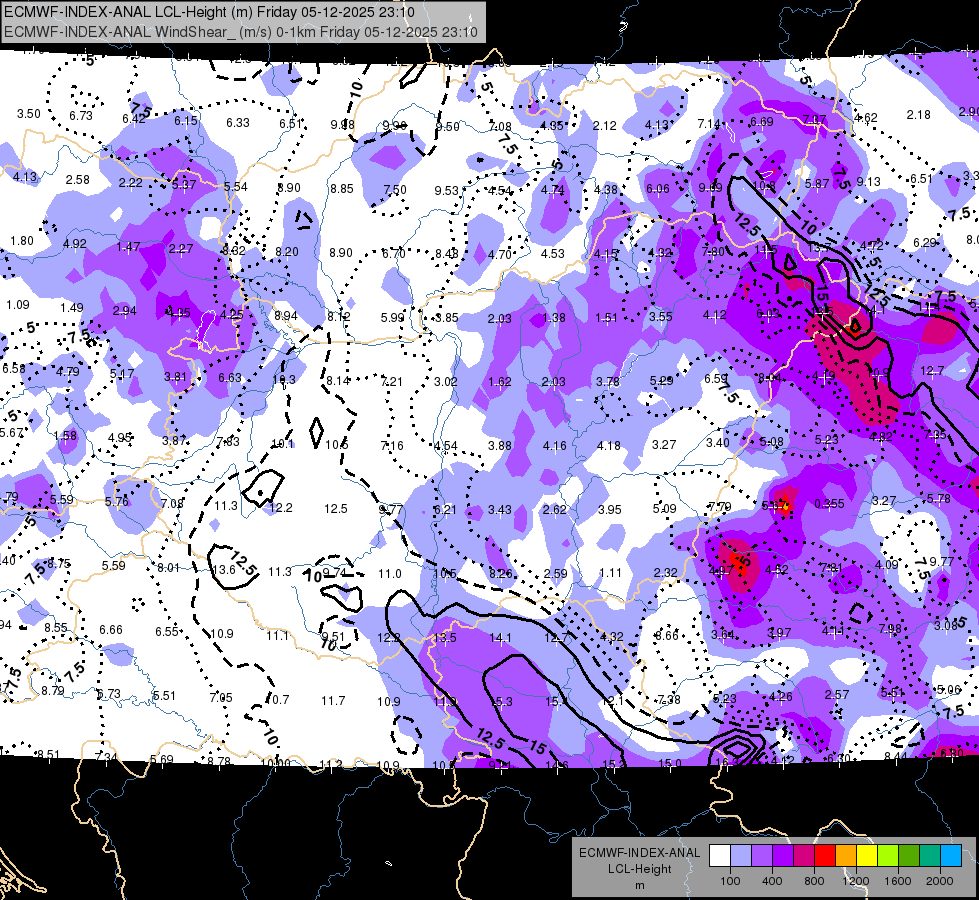Click the legend tick label '2000'
The width and height of the screenshot is (979, 900).
pos(940,881)
